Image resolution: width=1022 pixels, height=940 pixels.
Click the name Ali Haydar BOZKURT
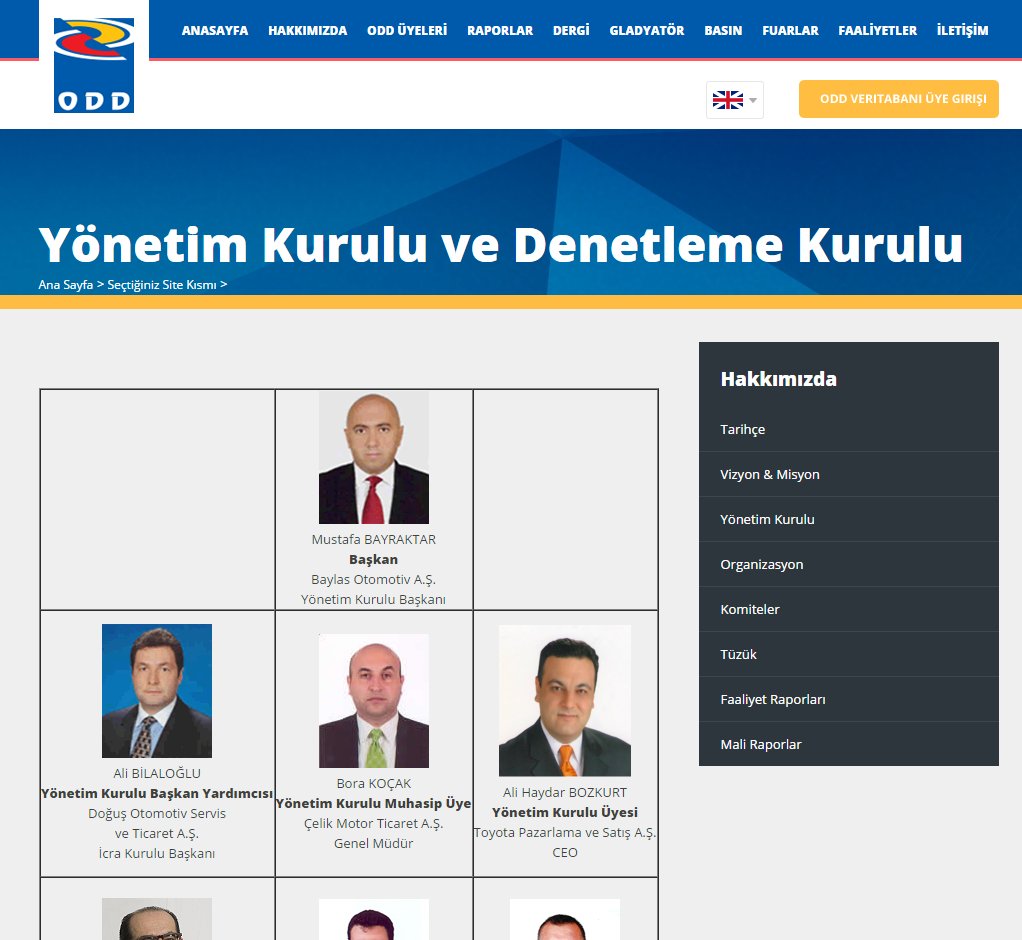point(564,793)
